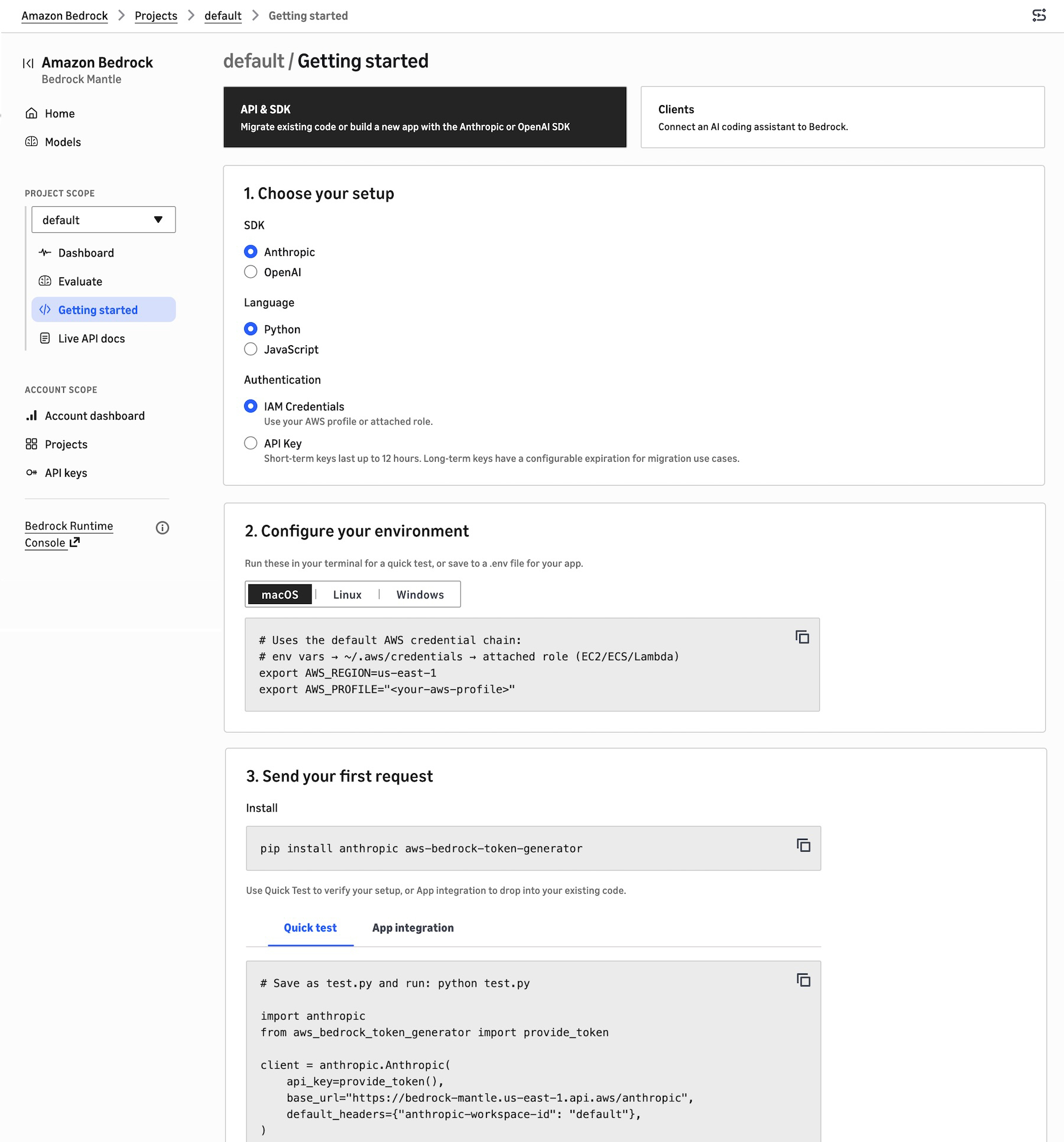Switch to the API & SDK card

(x=425, y=117)
